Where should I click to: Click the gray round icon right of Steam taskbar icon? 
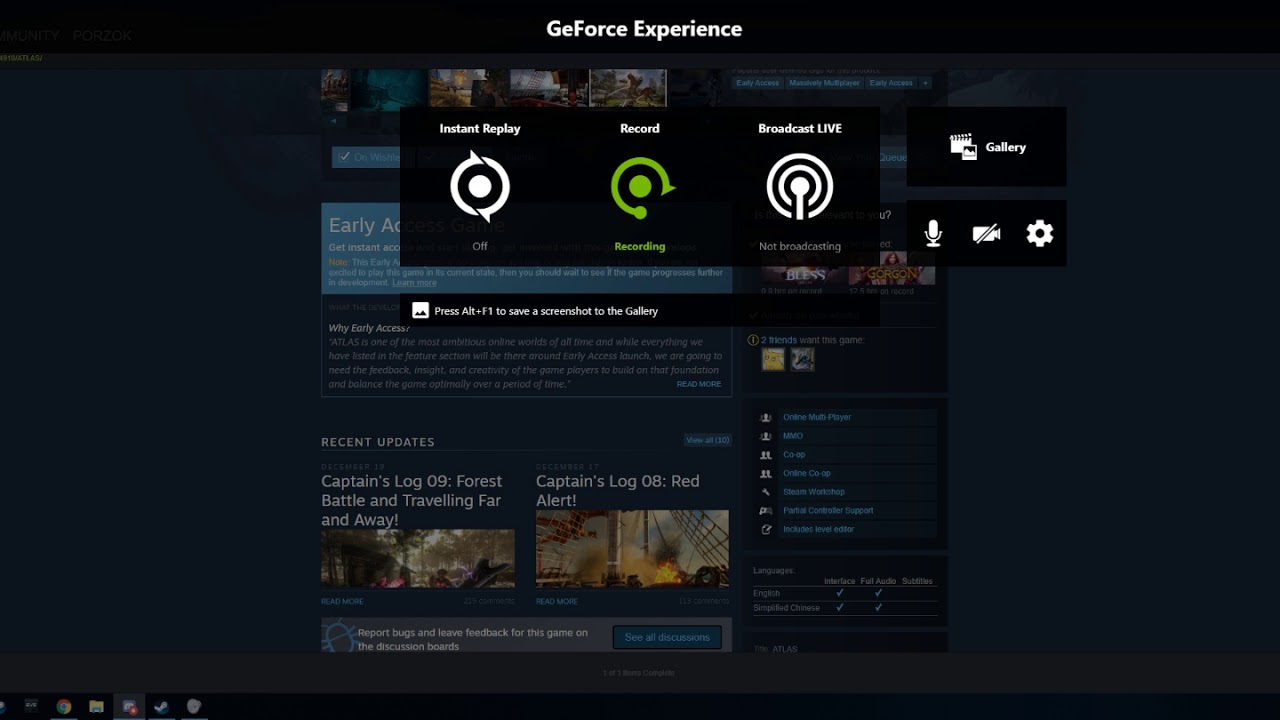pos(194,707)
